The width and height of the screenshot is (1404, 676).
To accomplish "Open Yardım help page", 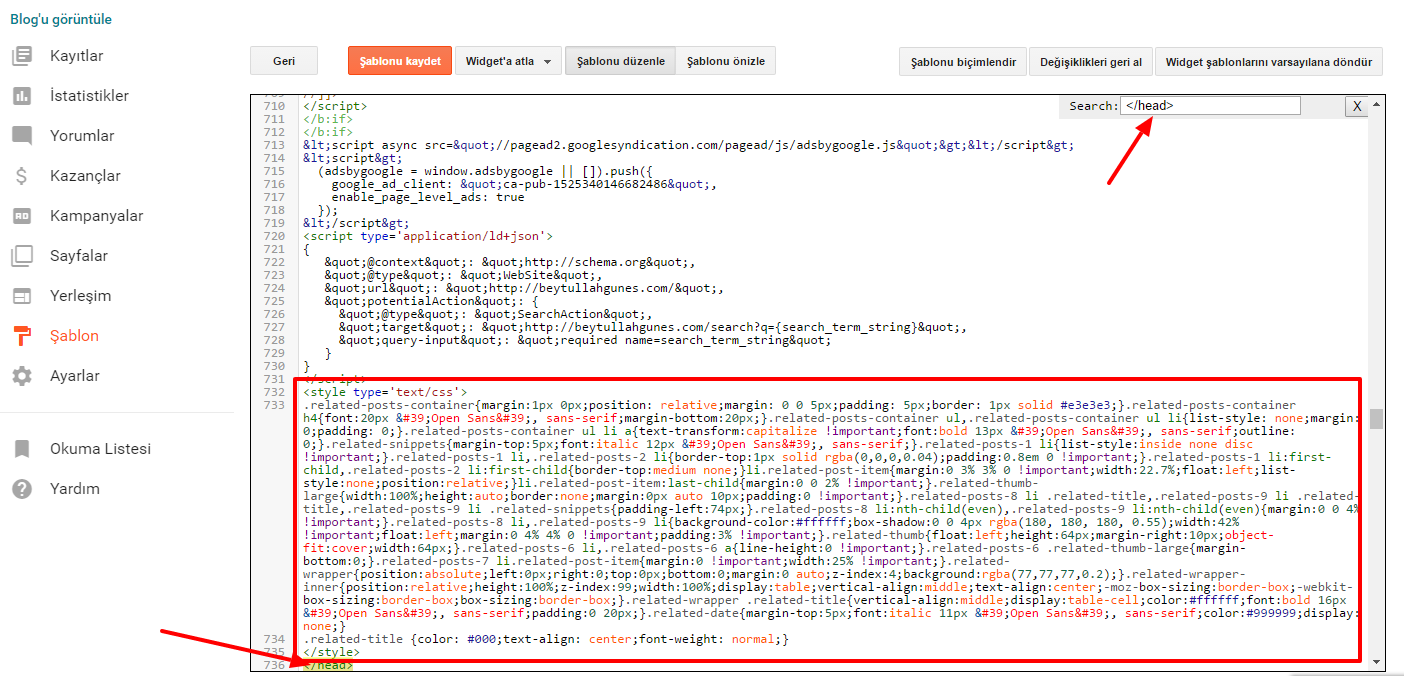I will (75, 489).
